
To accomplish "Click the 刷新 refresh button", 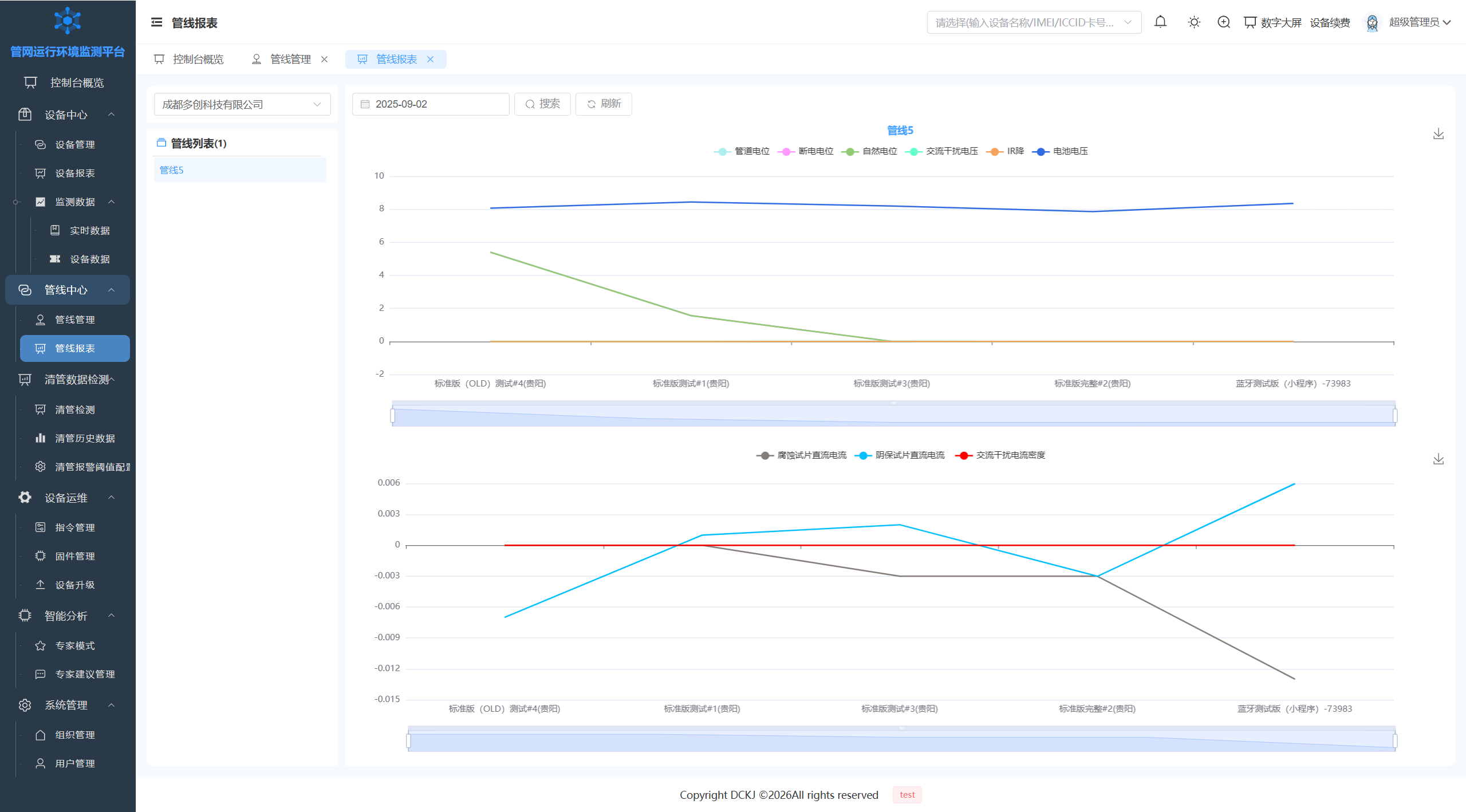I will pyautogui.click(x=604, y=104).
